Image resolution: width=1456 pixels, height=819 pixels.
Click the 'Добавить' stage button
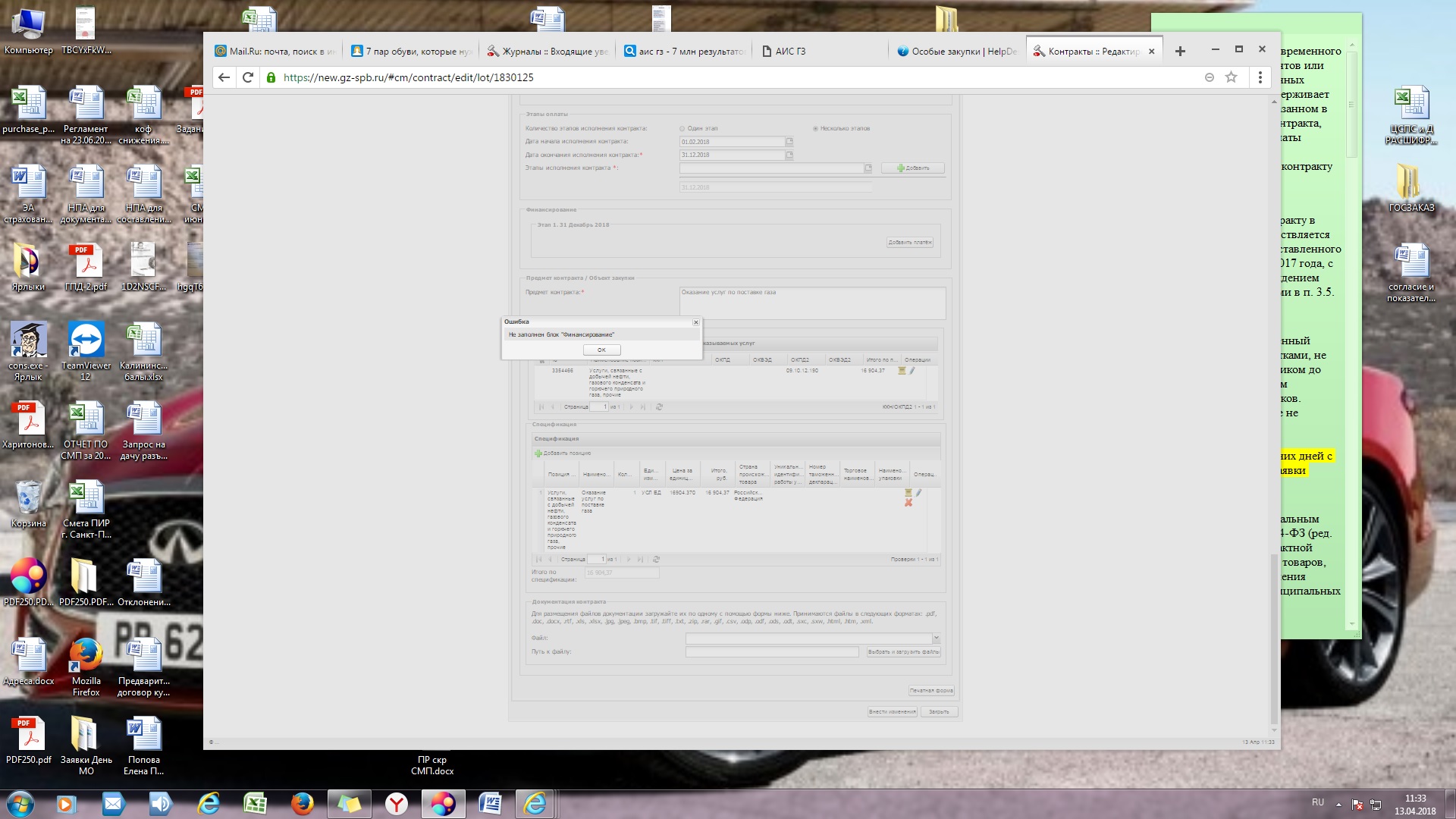tap(913, 168)
